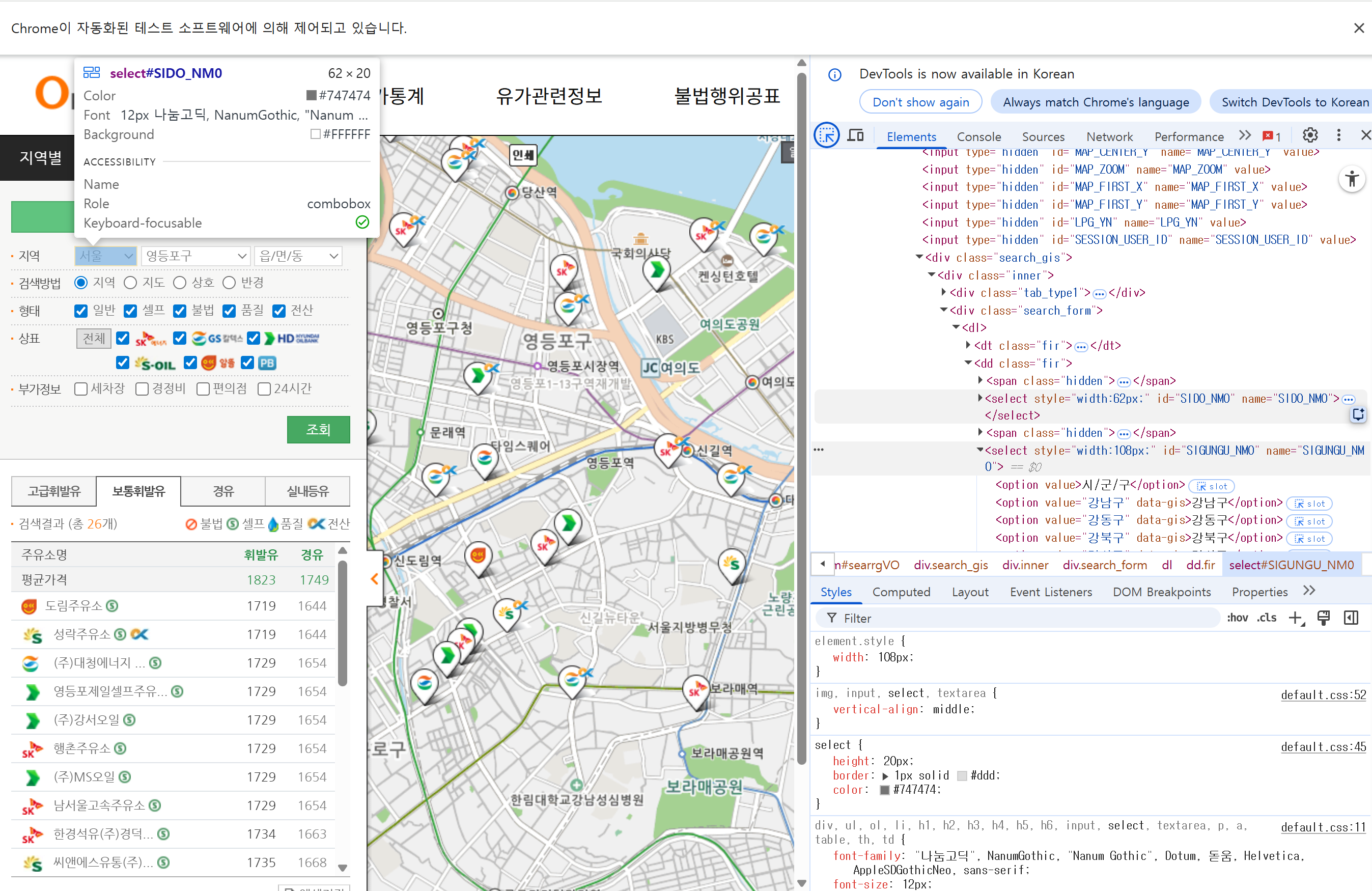Switch to the Console tab
Viewport: 1372px width, 891px height.
click(978, 136)
